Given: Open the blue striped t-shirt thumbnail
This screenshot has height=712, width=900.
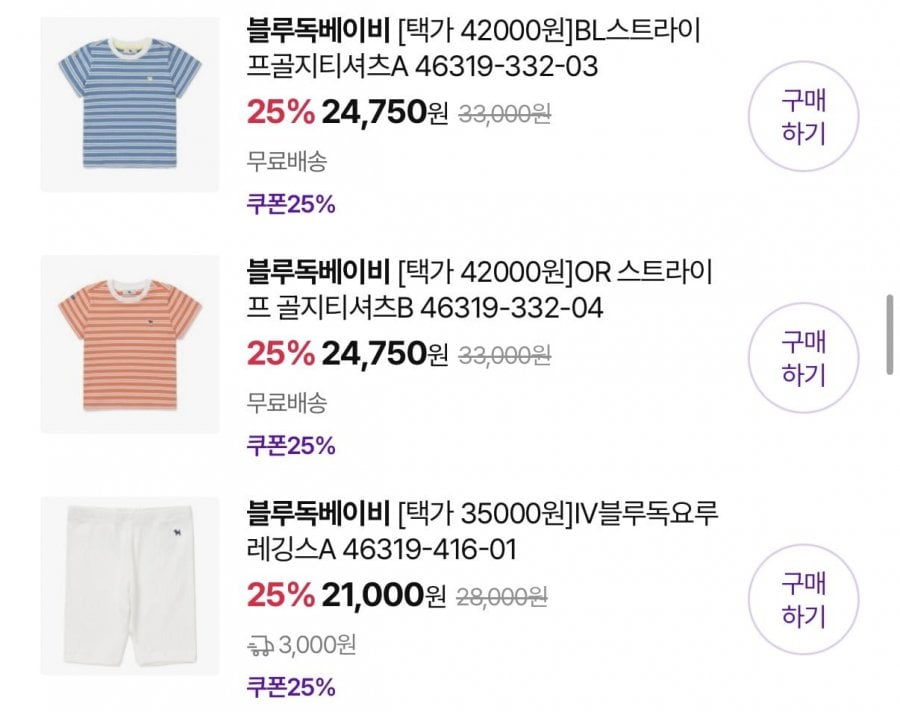Looking at the screenshot, I should tap(130, 104).
